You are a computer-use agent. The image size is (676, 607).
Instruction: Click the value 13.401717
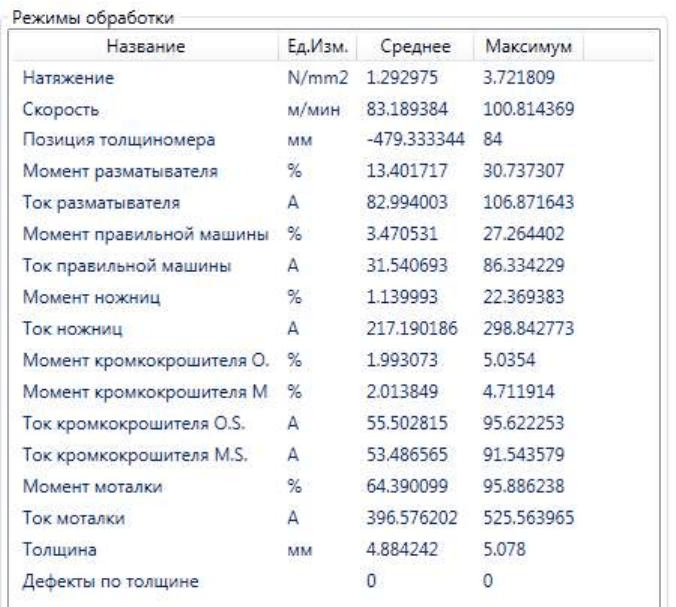[x=407, y=171]
